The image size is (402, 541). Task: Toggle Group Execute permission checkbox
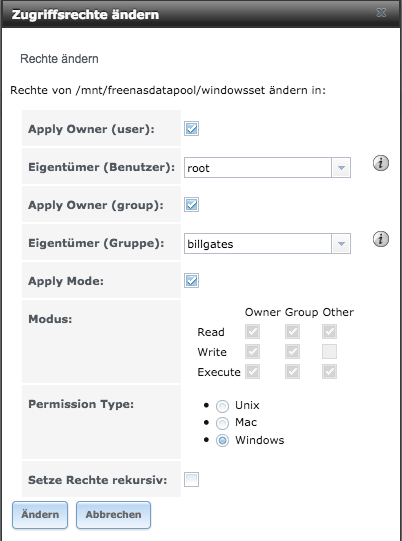coord(292,372)
